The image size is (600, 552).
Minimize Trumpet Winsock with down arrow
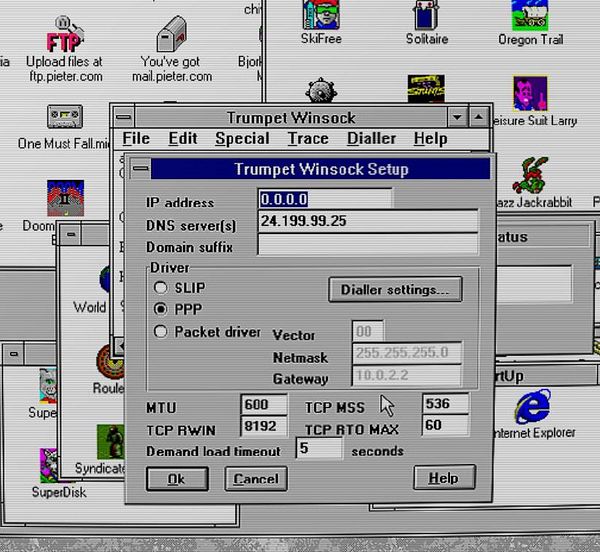pos(457,117)
